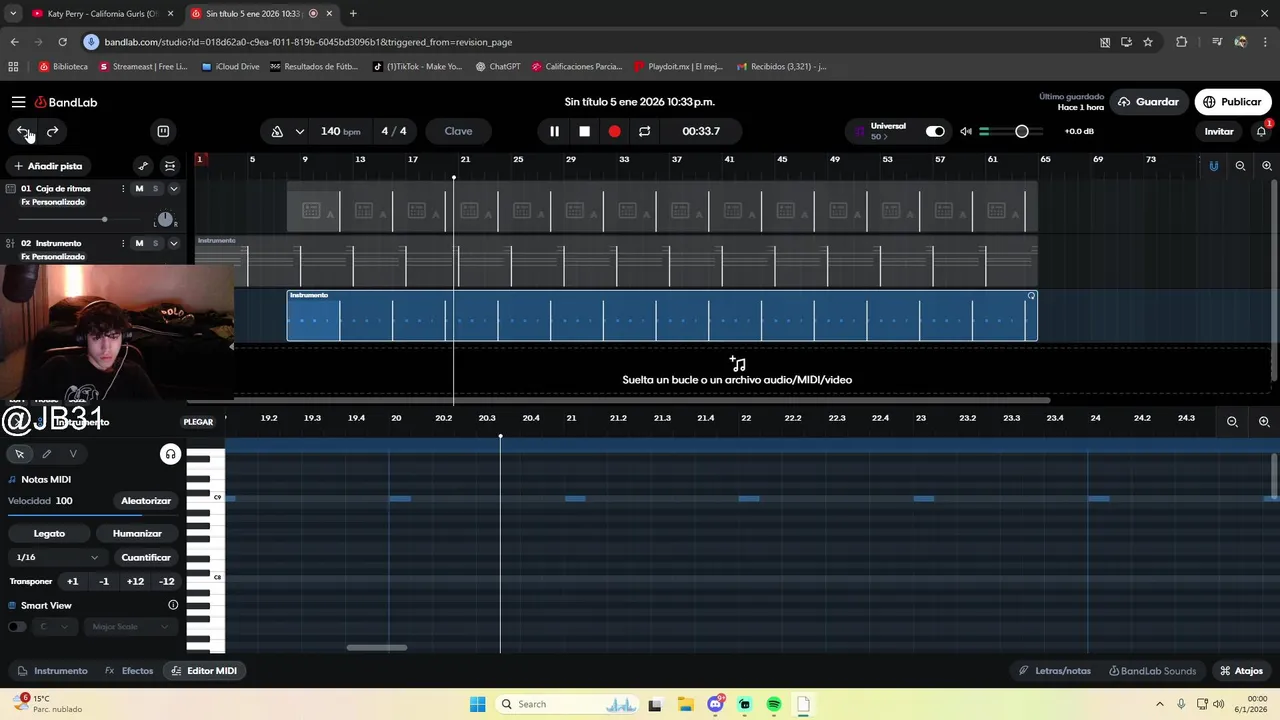Add a new track with Añadir pista

[x=48, y=166]
